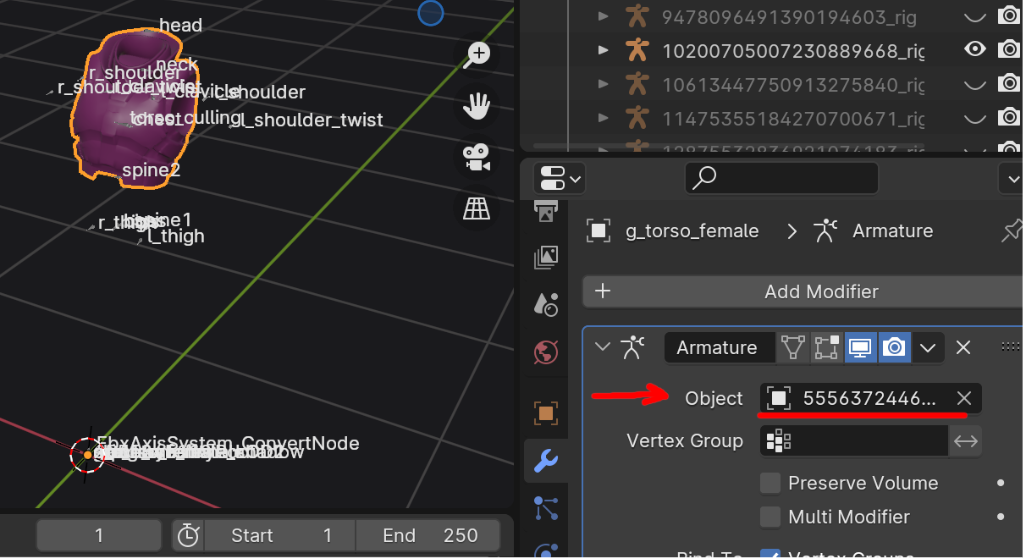Toggle modifier On Cage triangle icon
Screen dimensions: 1023x558
pos(793,347)
